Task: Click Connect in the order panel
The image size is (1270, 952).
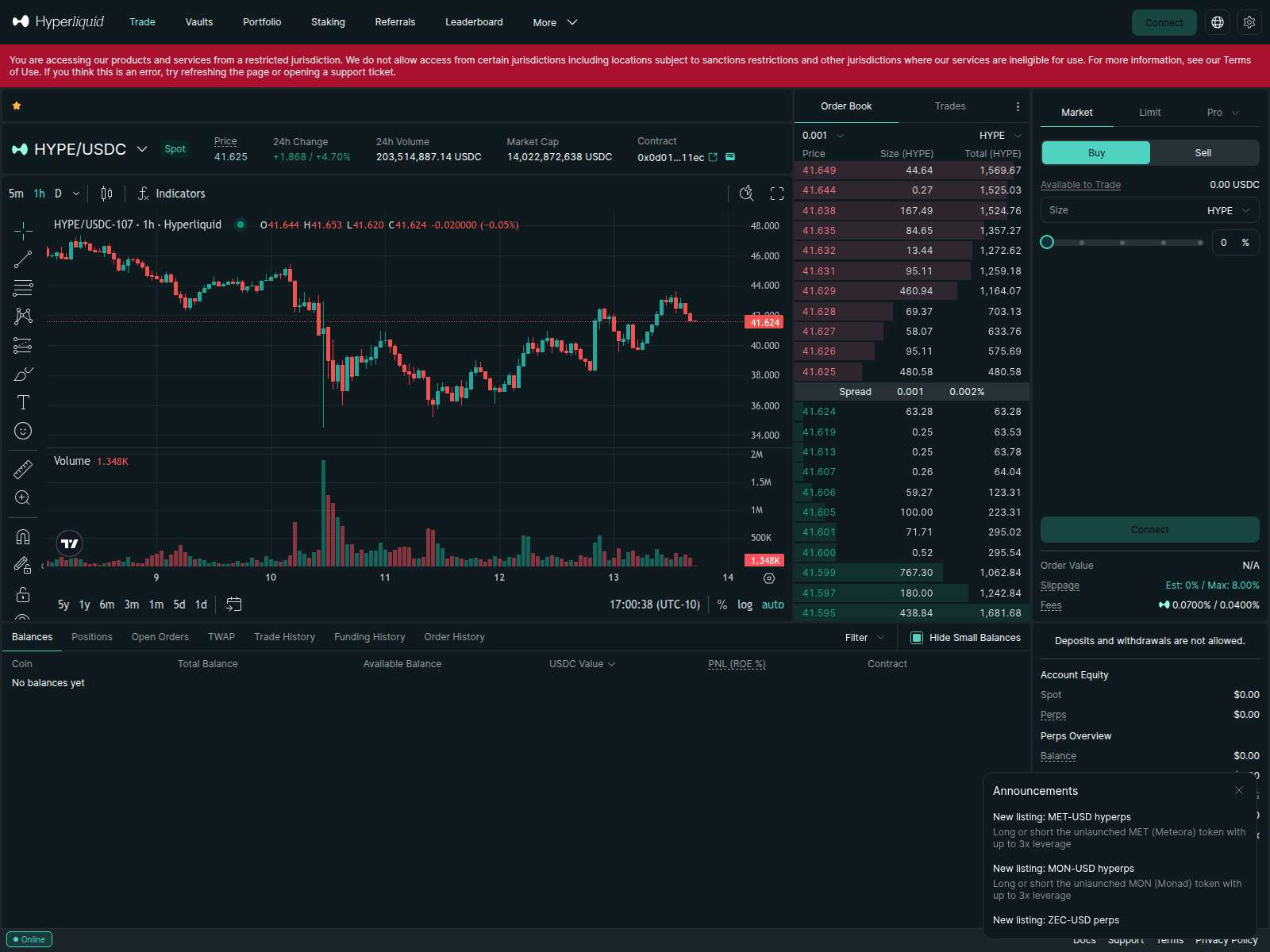Action: 1149,530
